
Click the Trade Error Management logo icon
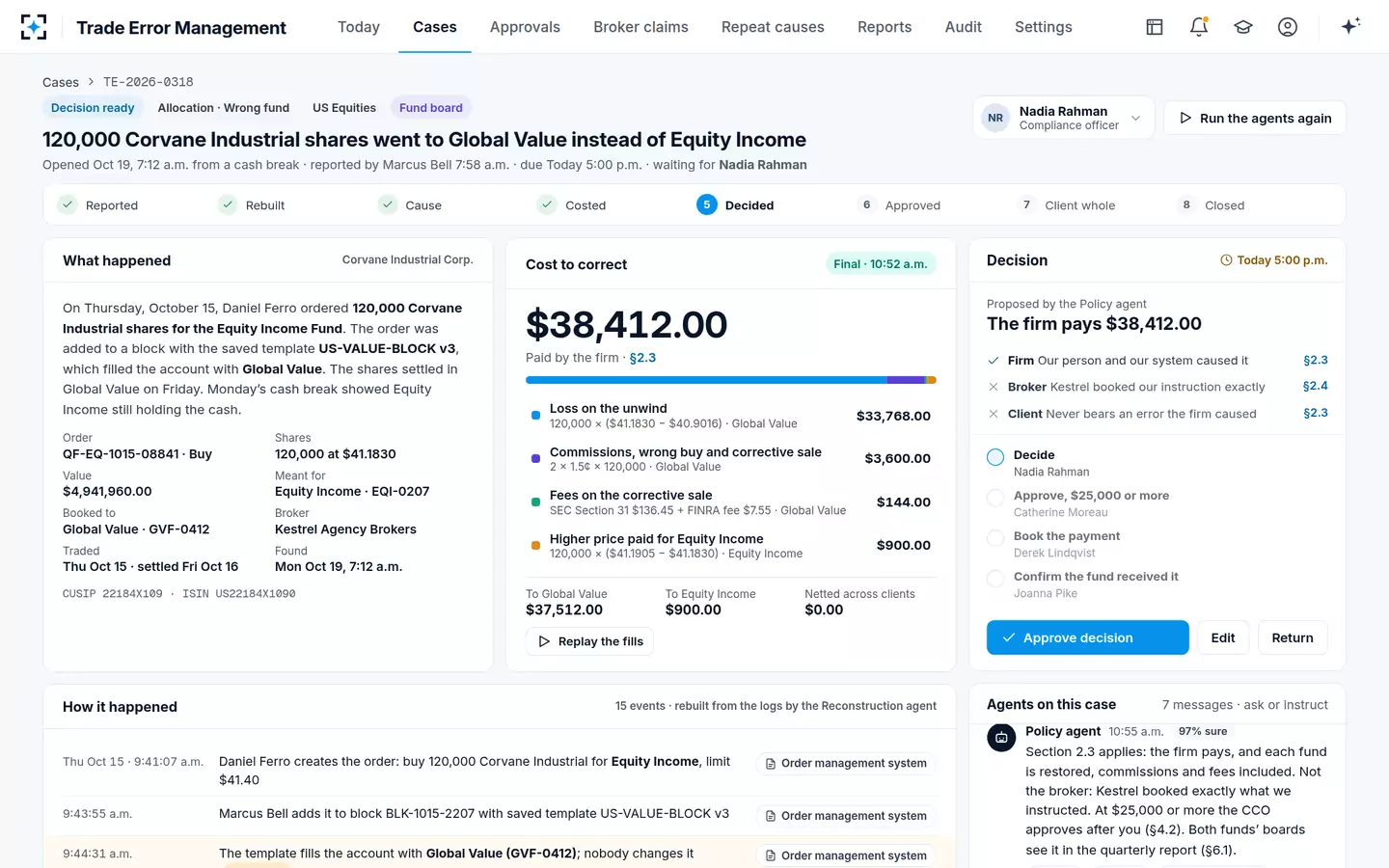click(x=34, y=27)
